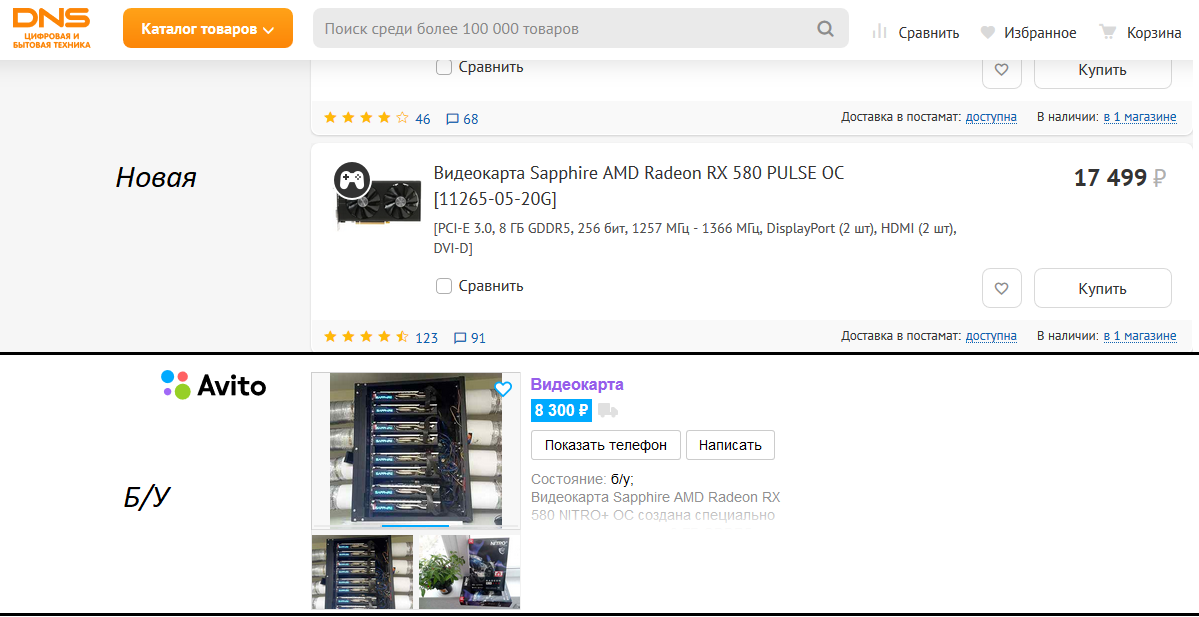Click Показать телефон button
Screen dimensions: 1199x617
coord(606,445)
